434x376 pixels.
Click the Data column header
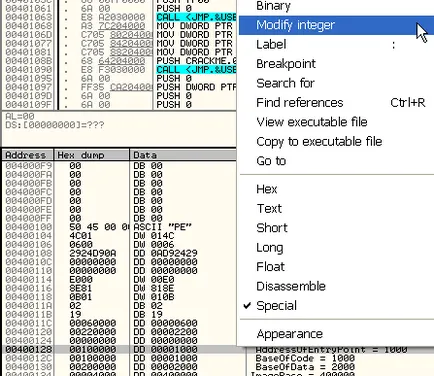tap(183, 155)
